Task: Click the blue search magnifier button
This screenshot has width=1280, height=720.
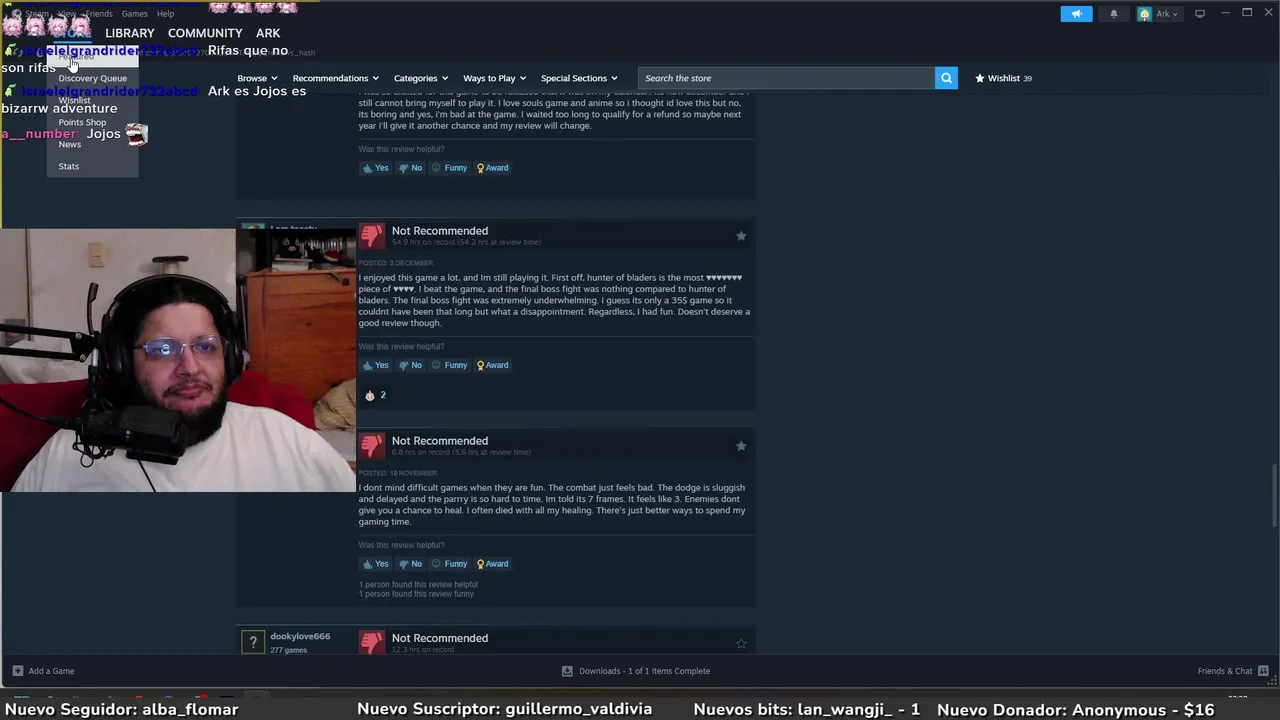Action: pos(946,78)
